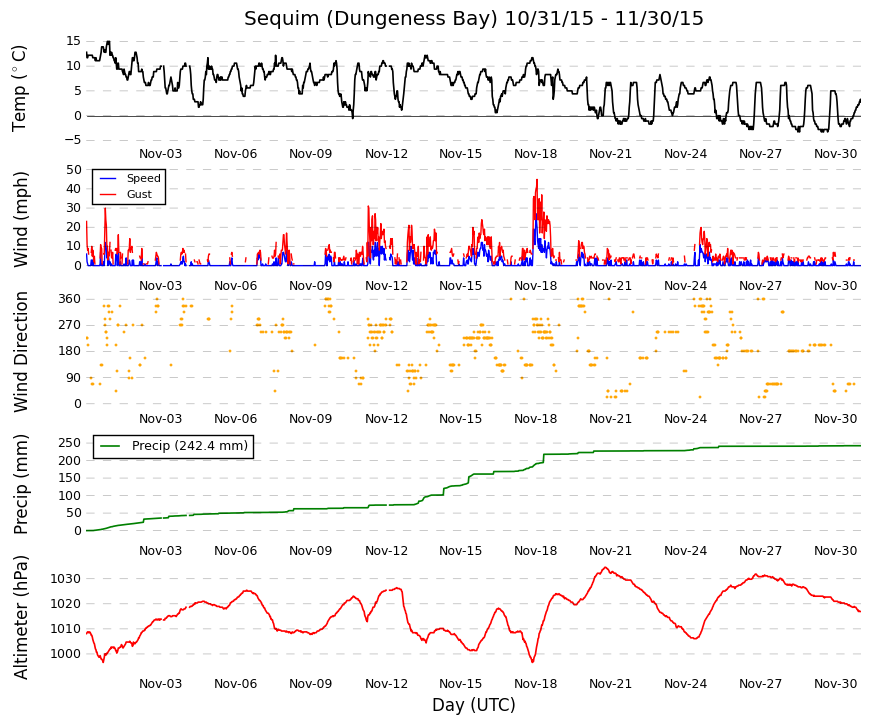Click the Speed legend entry in wind chart
871x725 pixels.
[143, 178]
